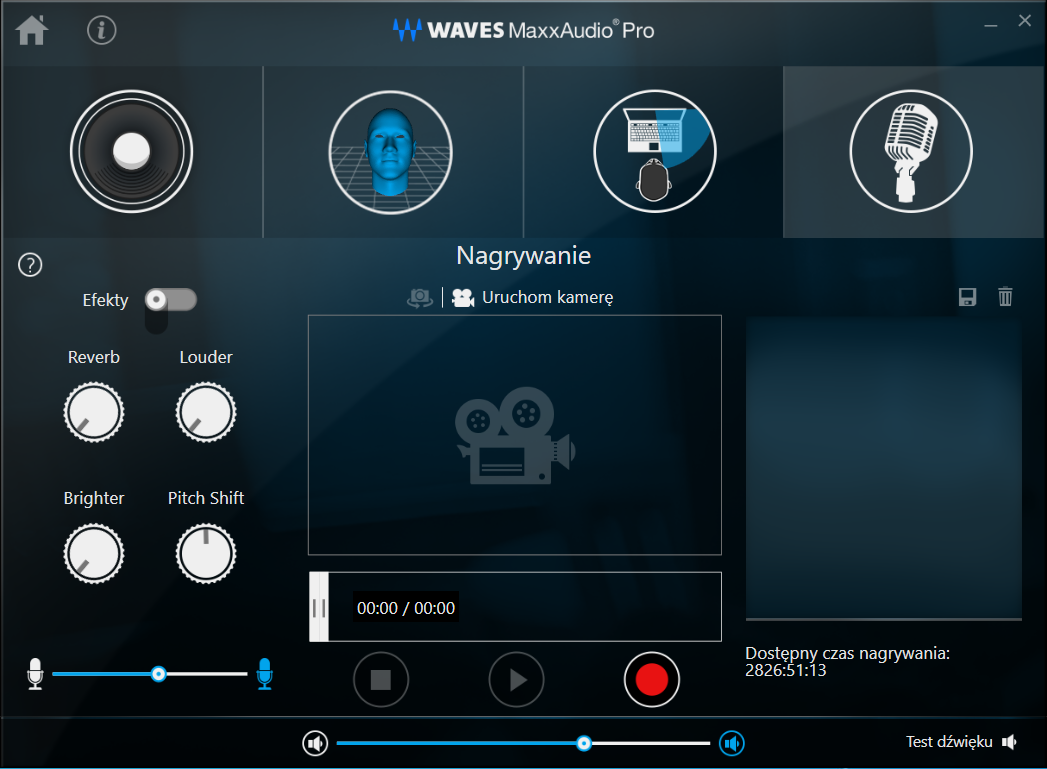
Task: Save the recording with floppy icon
Action: pos(968,297)
